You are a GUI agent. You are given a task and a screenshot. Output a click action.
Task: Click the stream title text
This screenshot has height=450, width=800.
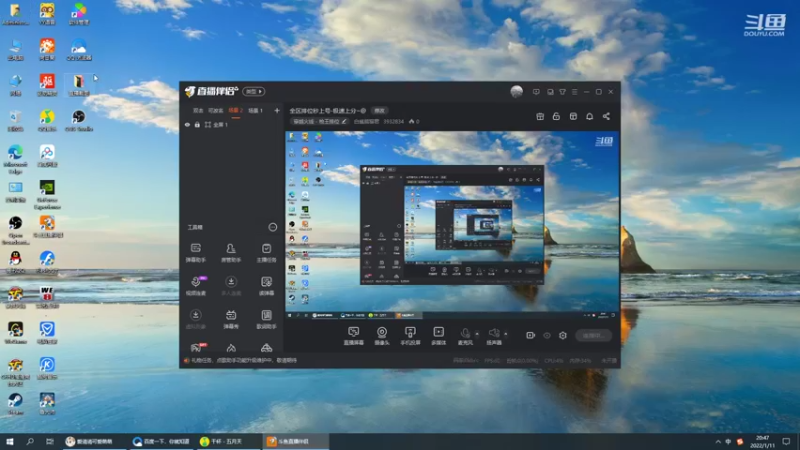328,110
